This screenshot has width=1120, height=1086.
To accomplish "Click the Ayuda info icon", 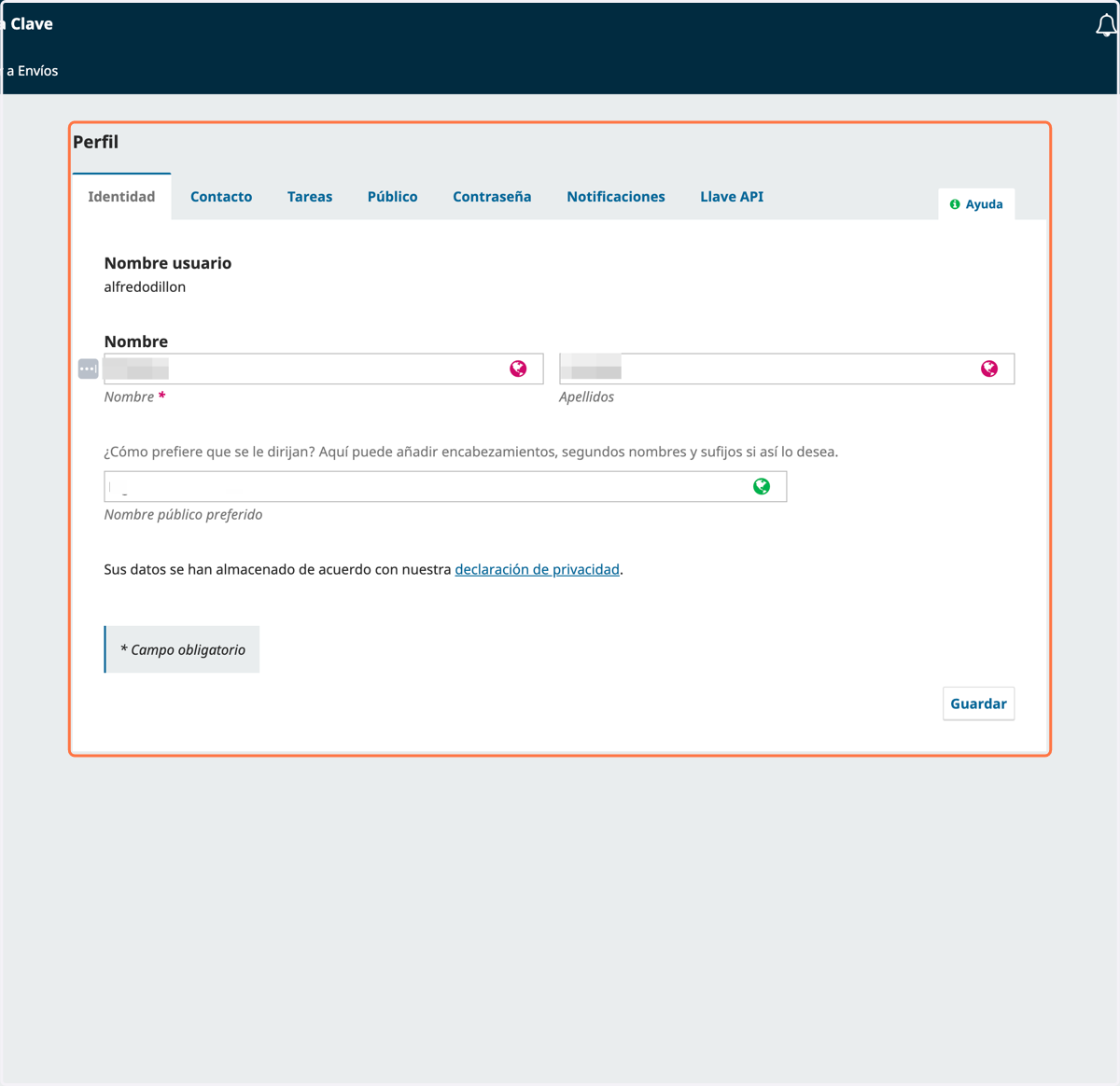I will (955, 204).
